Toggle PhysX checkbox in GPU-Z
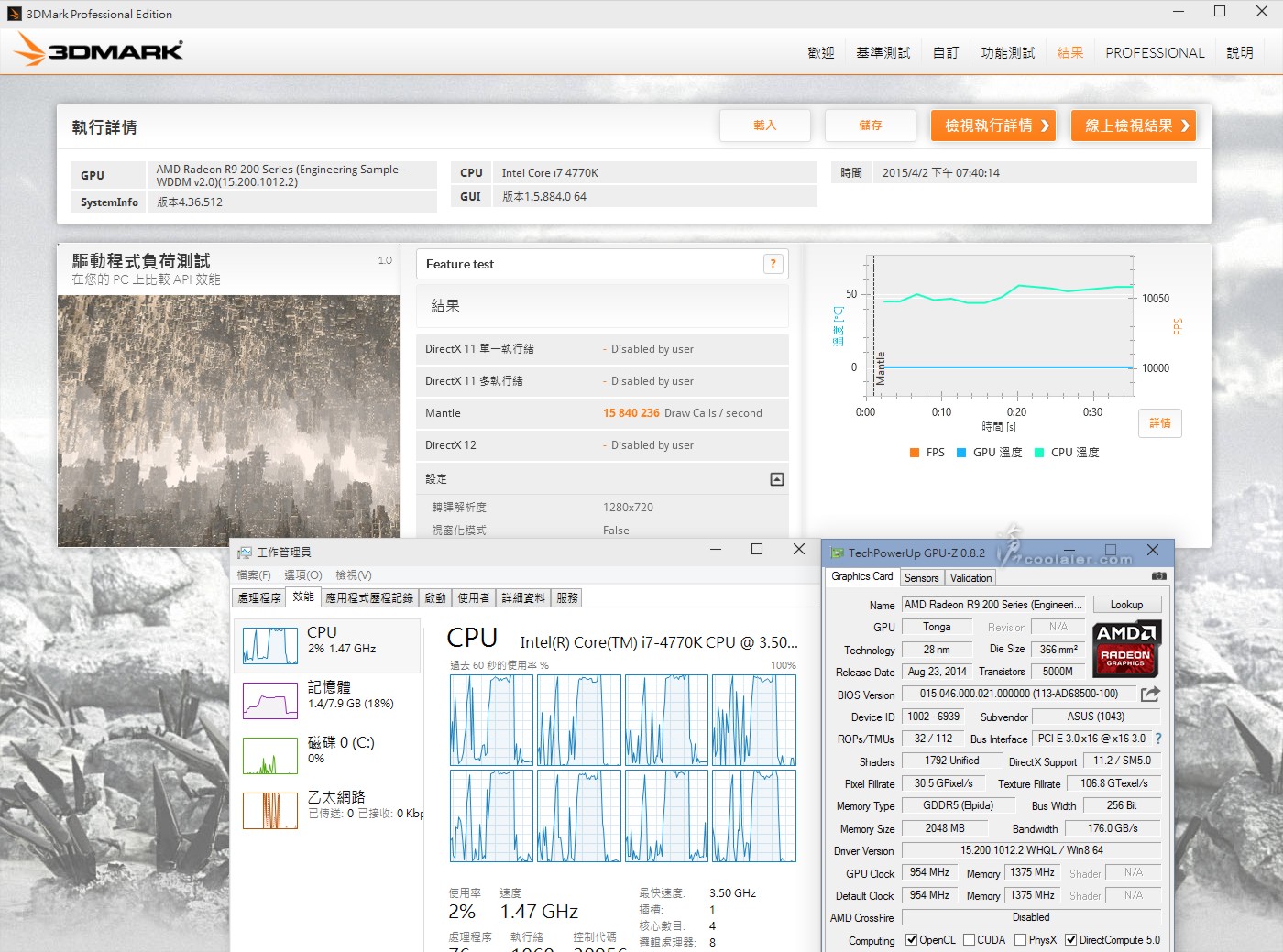This screenshot has height=952, width=1283. point(1020,939)
